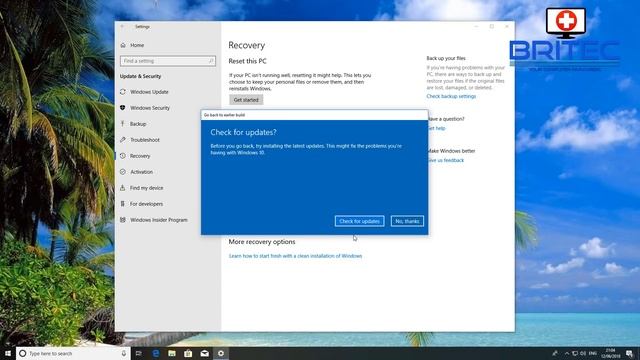Click the For developers icon

(x=122, y=204)
